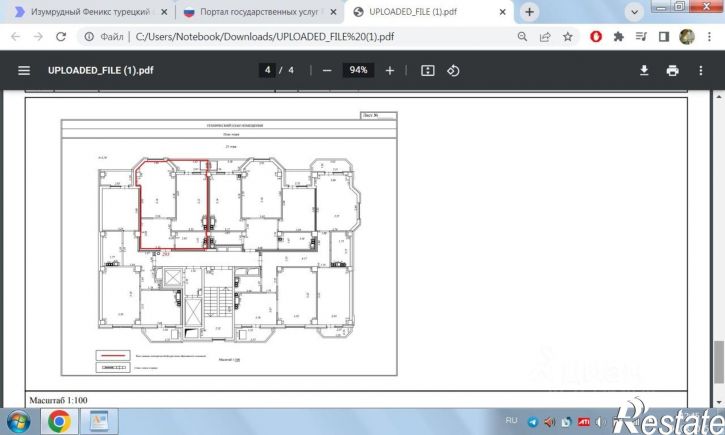Open the PDF sidebar menu (hamburger icon)
Viewport: 725px width, 435px height.
24,71
